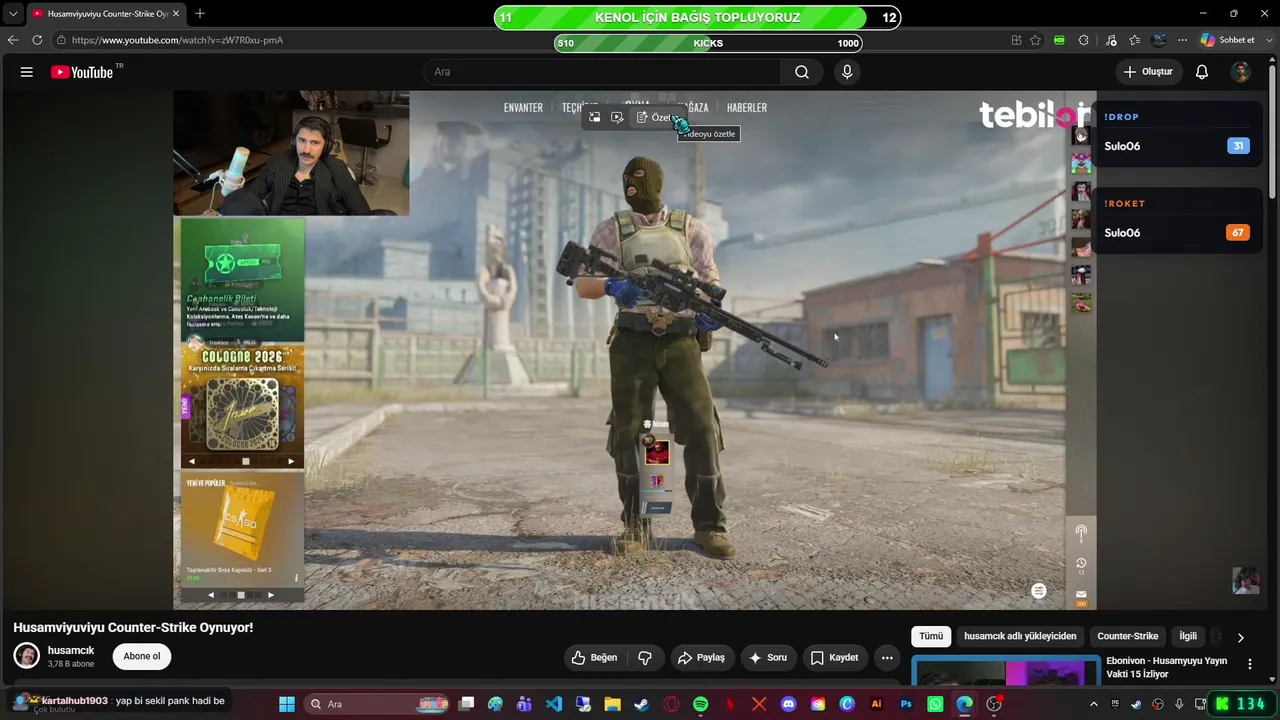Like the video with Beğen
The image size is (1280, 720).
pyautogui.click(x=594, y=657)
